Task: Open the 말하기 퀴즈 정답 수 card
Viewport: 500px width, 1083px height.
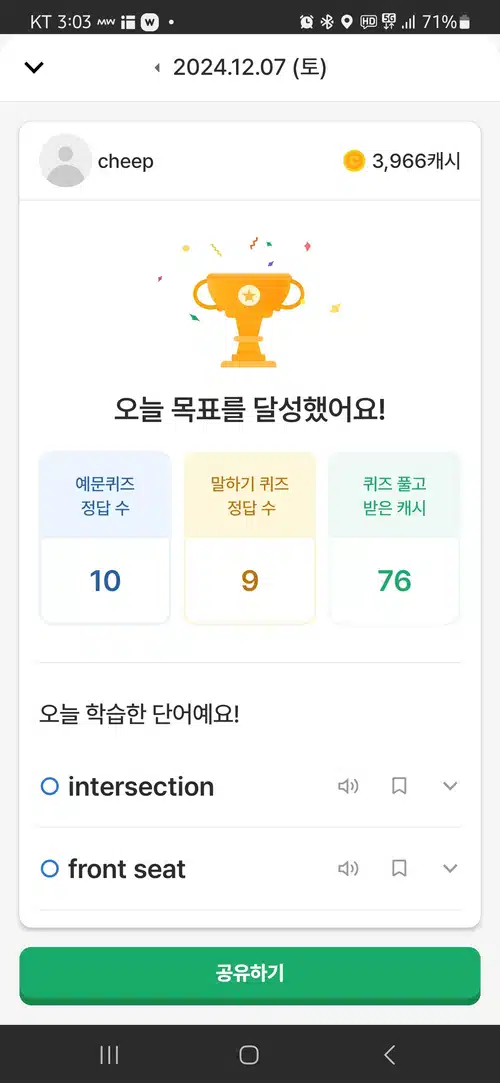Action: pos(250,538)
